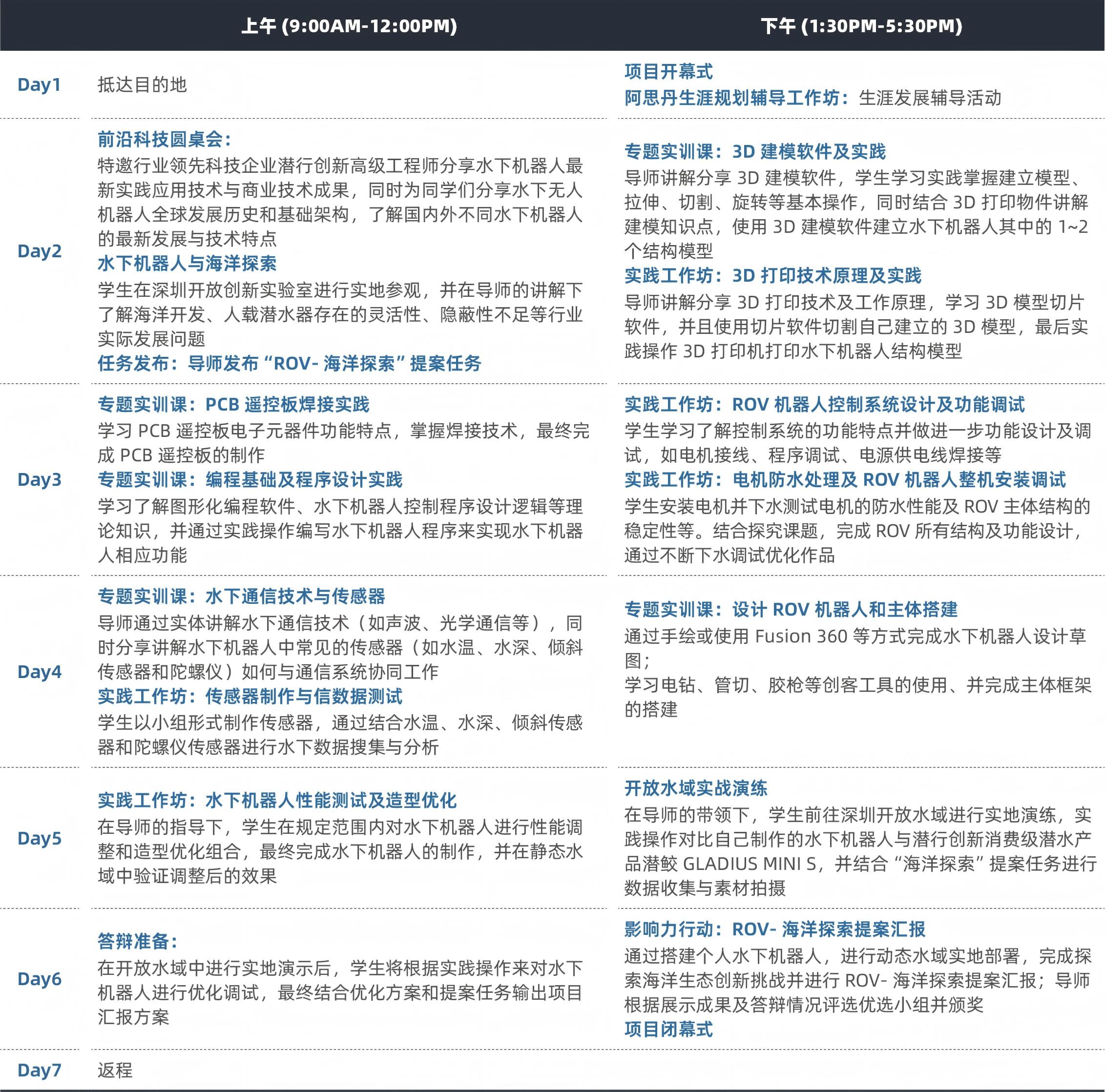Click the 下午 (1:30PM-5:30PM) column header

tap(861, 26)
